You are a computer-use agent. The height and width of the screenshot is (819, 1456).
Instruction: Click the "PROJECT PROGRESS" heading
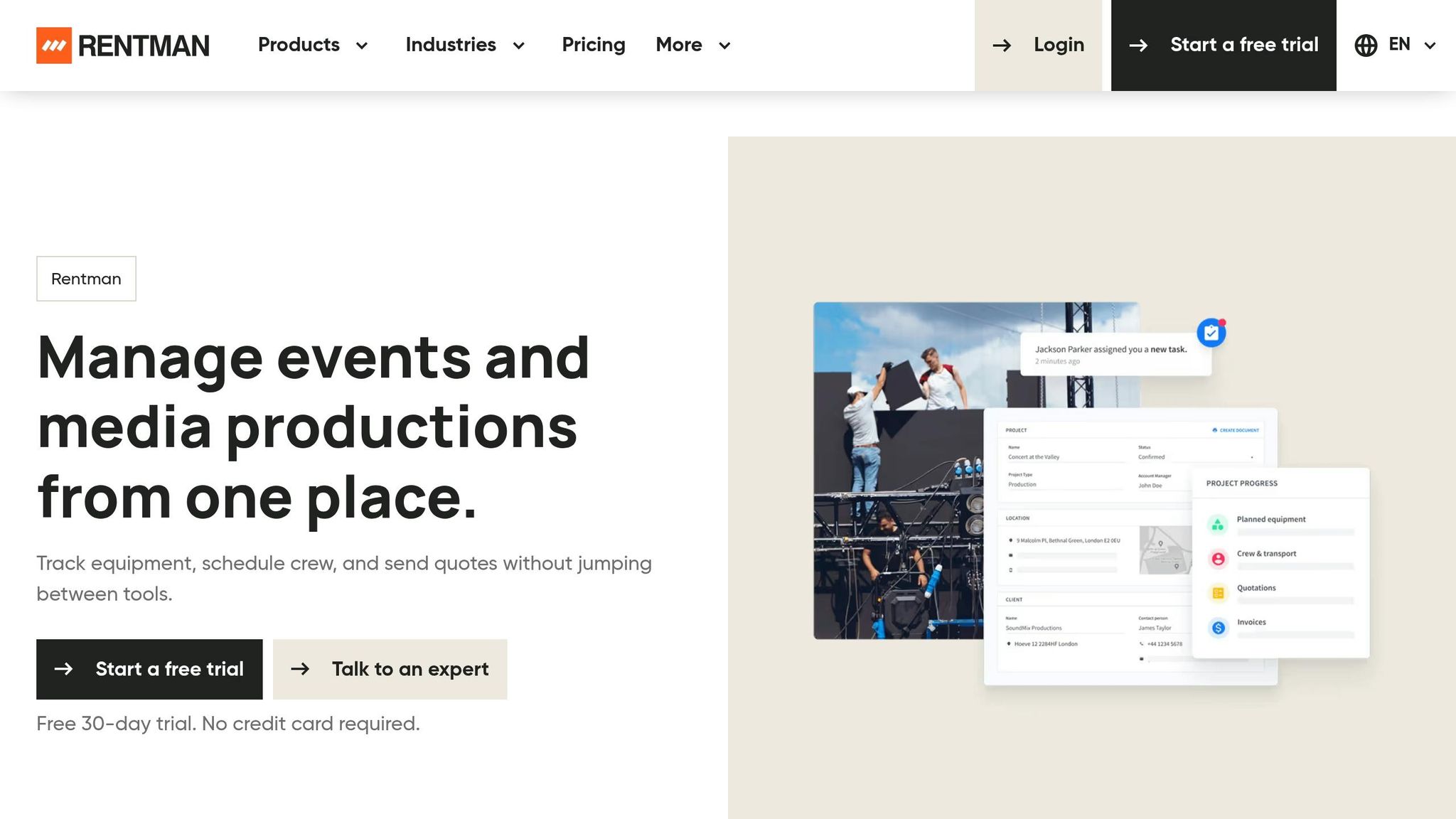[x=1242, y=483]
